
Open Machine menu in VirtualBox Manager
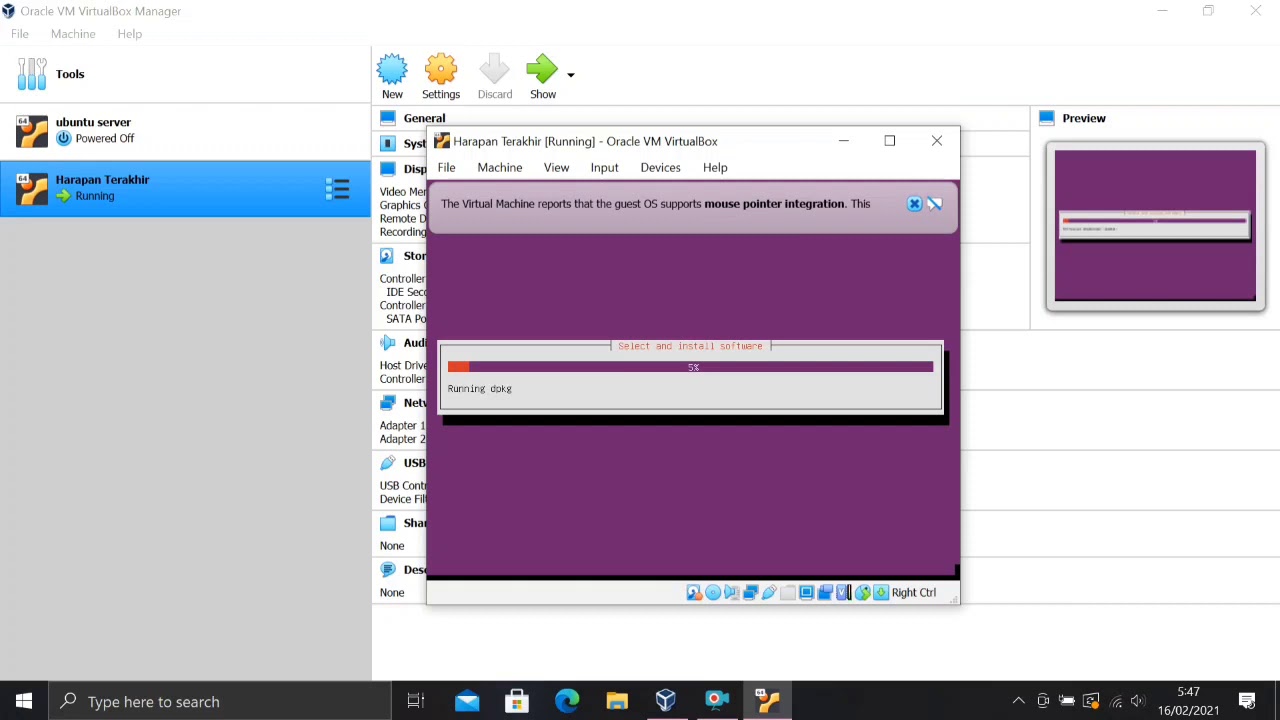click(x=73, y=34)
